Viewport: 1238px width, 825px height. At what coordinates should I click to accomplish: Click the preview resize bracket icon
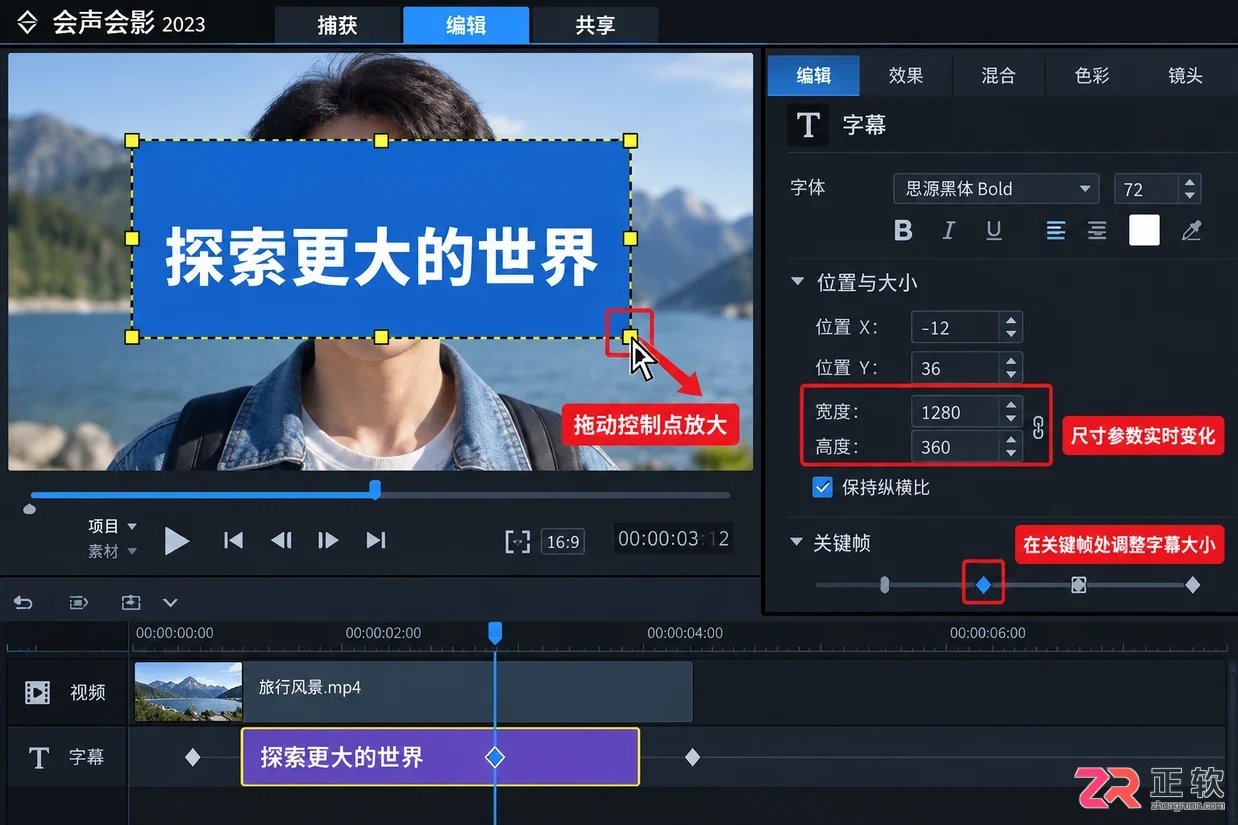[517, 542]
